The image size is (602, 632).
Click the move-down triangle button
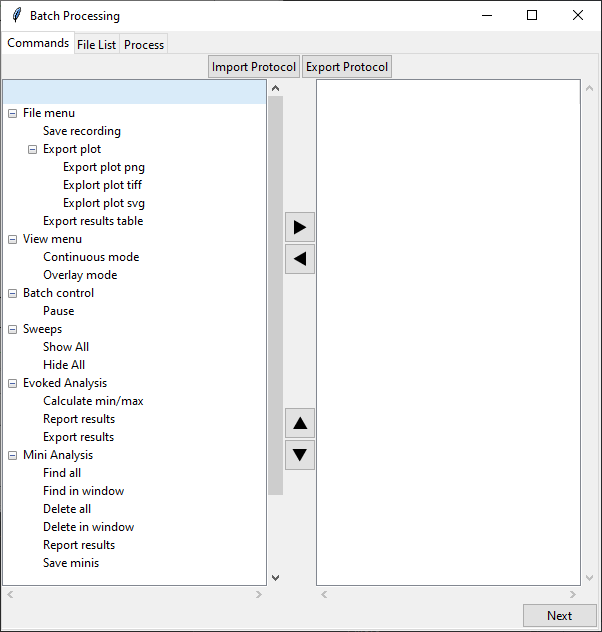click(300, 455)
